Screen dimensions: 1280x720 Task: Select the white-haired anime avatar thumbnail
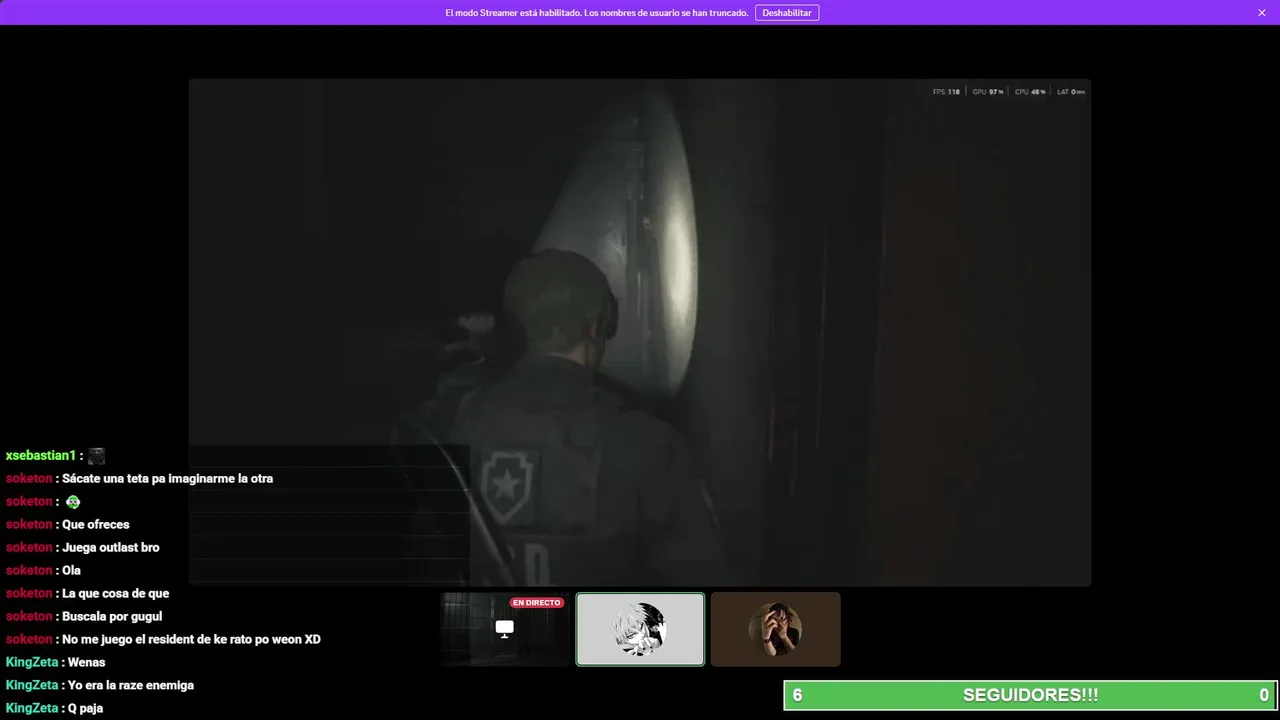pos(640,629)
